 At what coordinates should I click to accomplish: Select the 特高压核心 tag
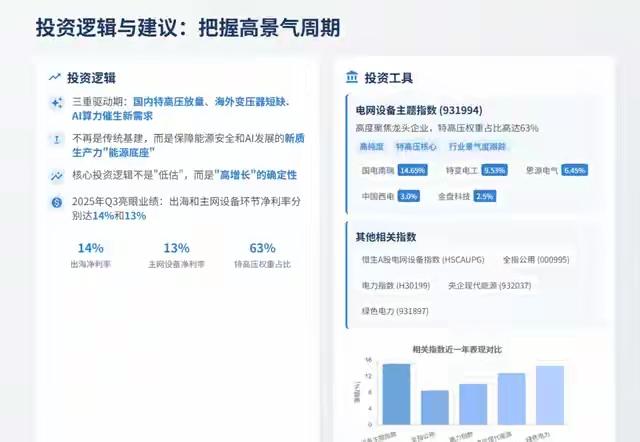(416, 147)
